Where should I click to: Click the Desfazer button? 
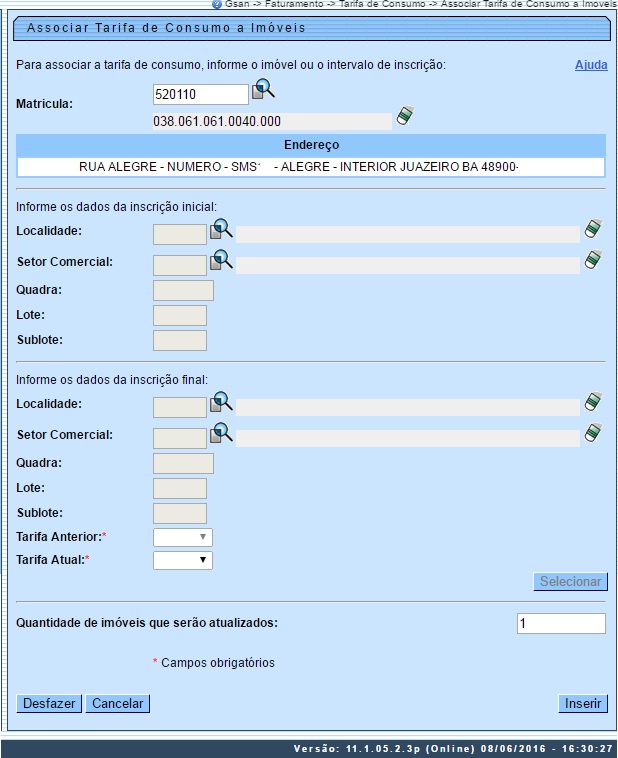click(49, 703)
